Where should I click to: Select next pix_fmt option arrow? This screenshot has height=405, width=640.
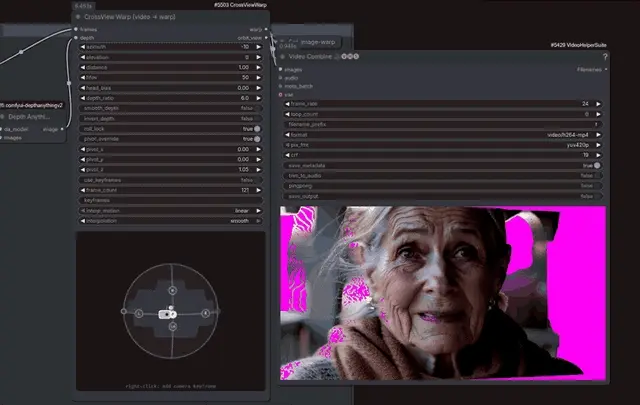point(598,145)
